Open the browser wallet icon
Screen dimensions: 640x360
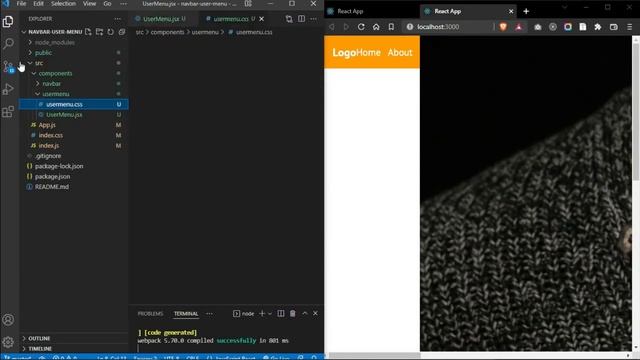coord(613,27)
